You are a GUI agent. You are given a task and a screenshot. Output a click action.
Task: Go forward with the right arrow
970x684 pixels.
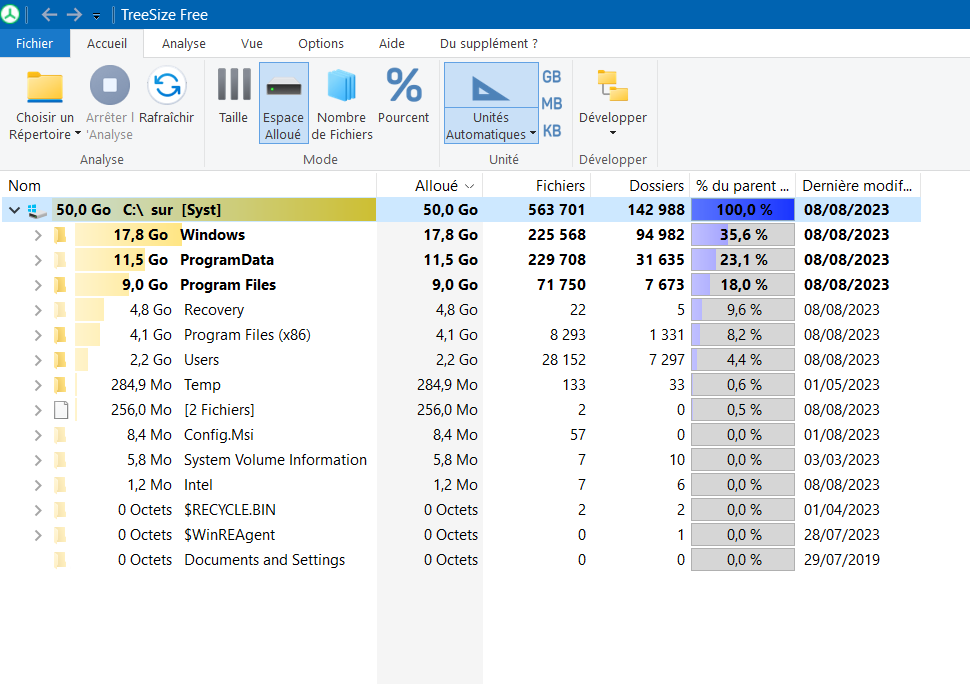[x=74, y=14]
